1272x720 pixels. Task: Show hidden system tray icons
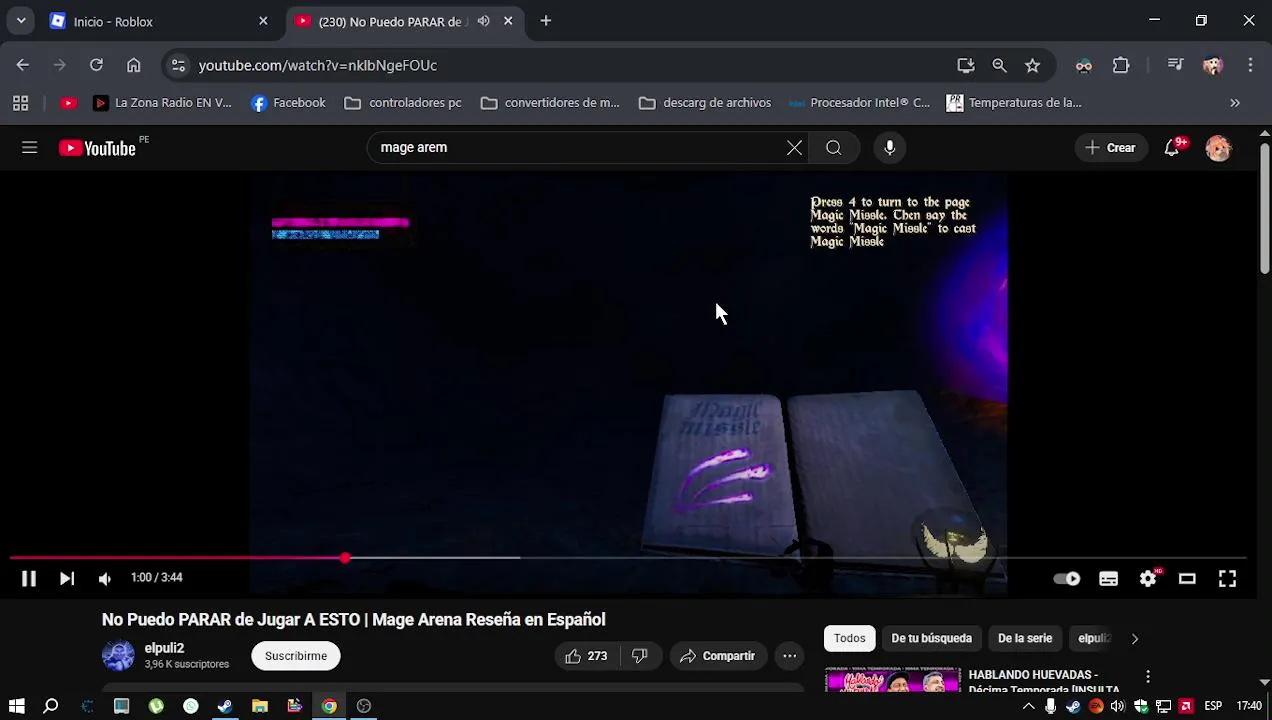tap(1028, 706)
